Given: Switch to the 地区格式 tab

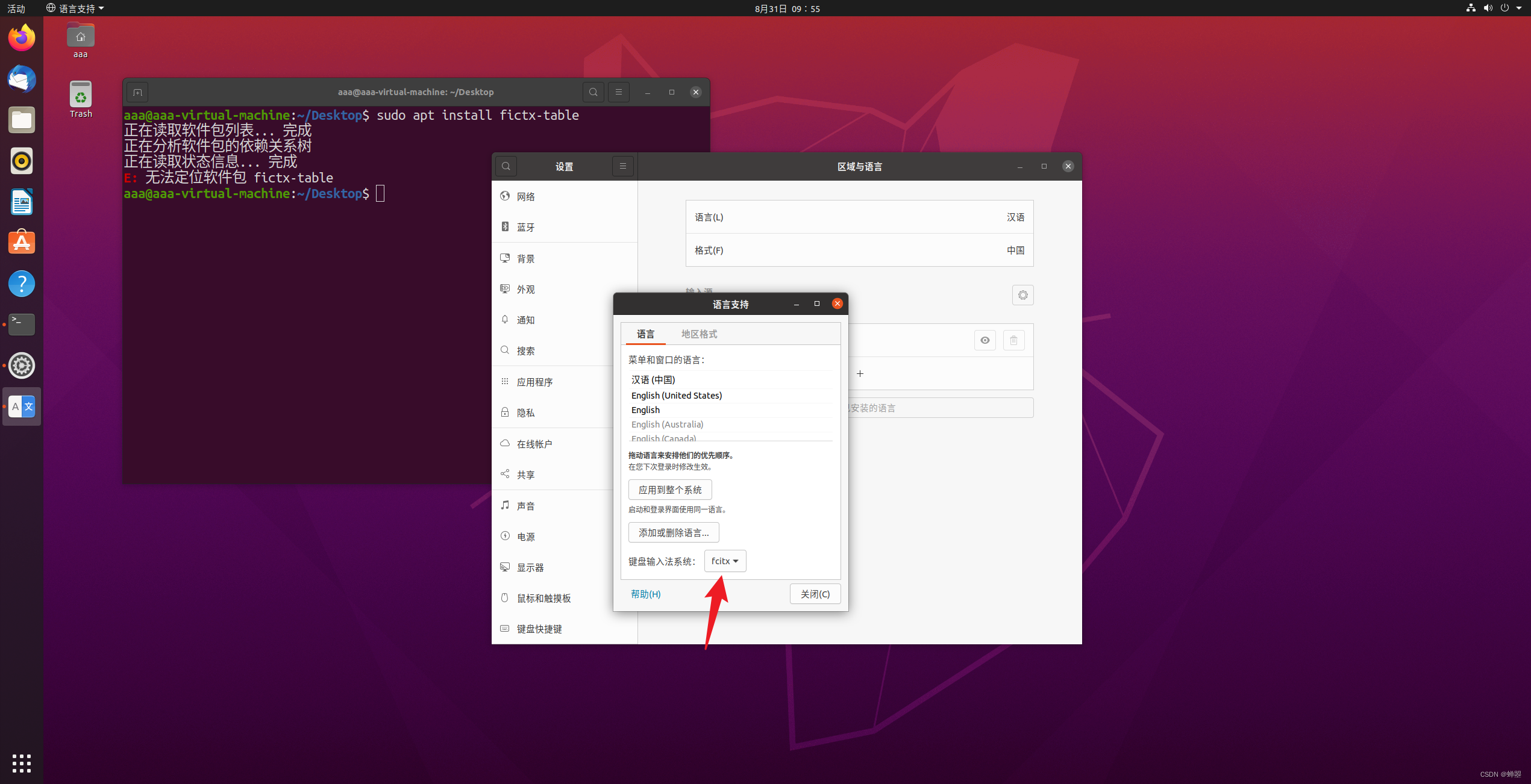Looking at the screenshot, I should pos(699,334).
